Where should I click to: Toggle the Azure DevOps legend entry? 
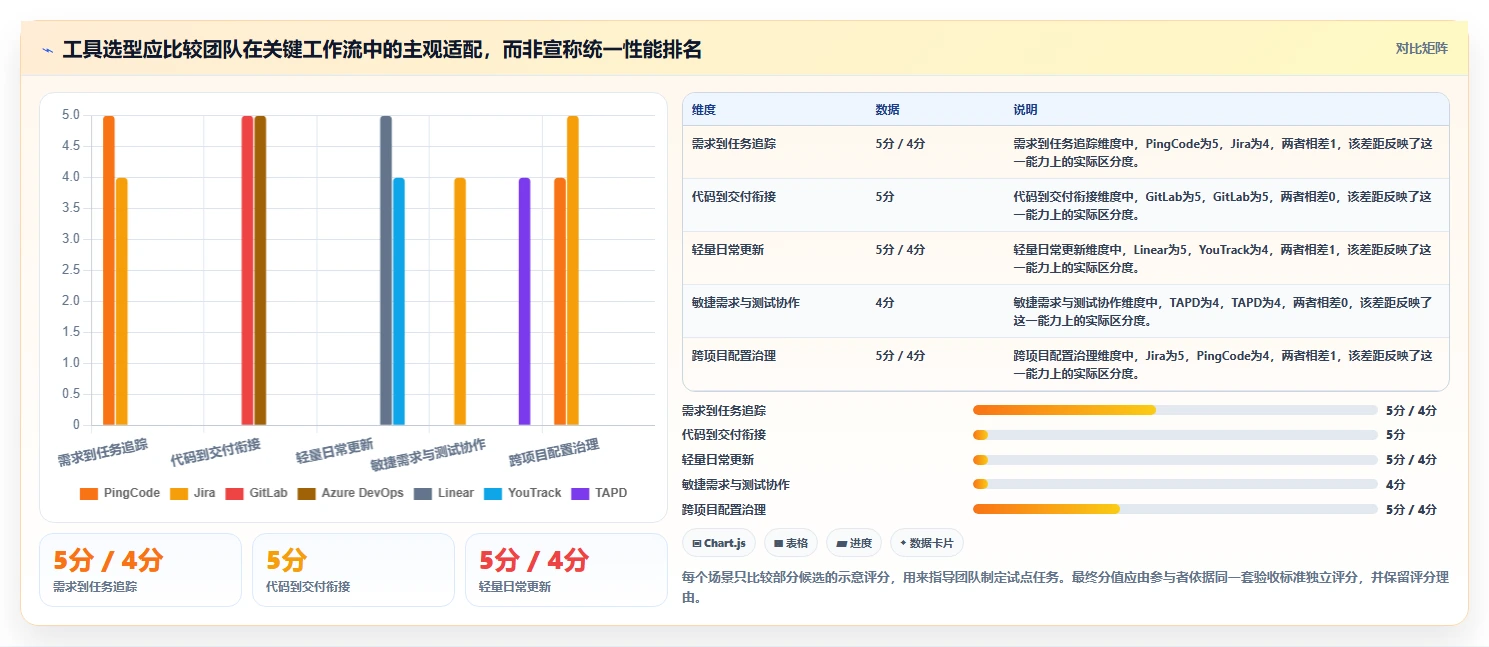coord(351,493)
